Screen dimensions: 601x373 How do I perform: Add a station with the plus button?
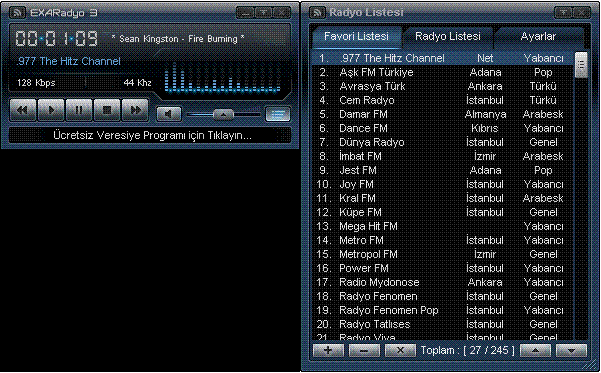pos(328,350)
